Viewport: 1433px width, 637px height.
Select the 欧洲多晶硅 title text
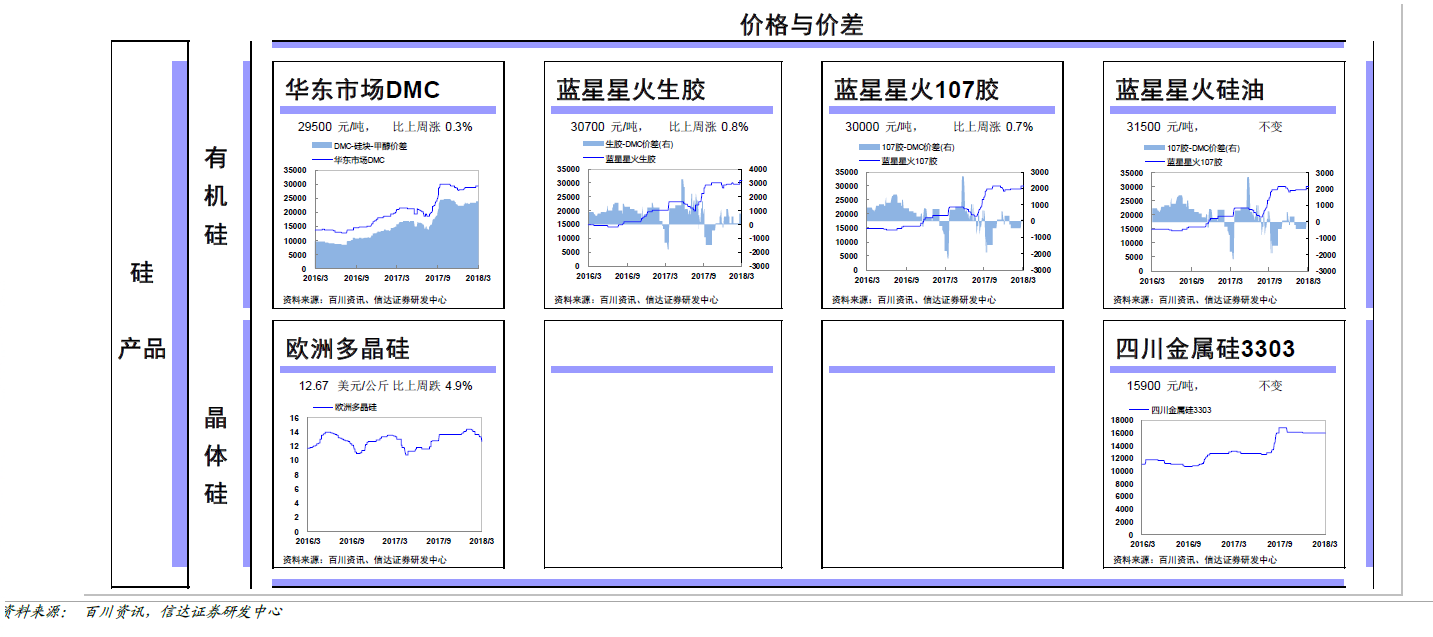(347, 349)
